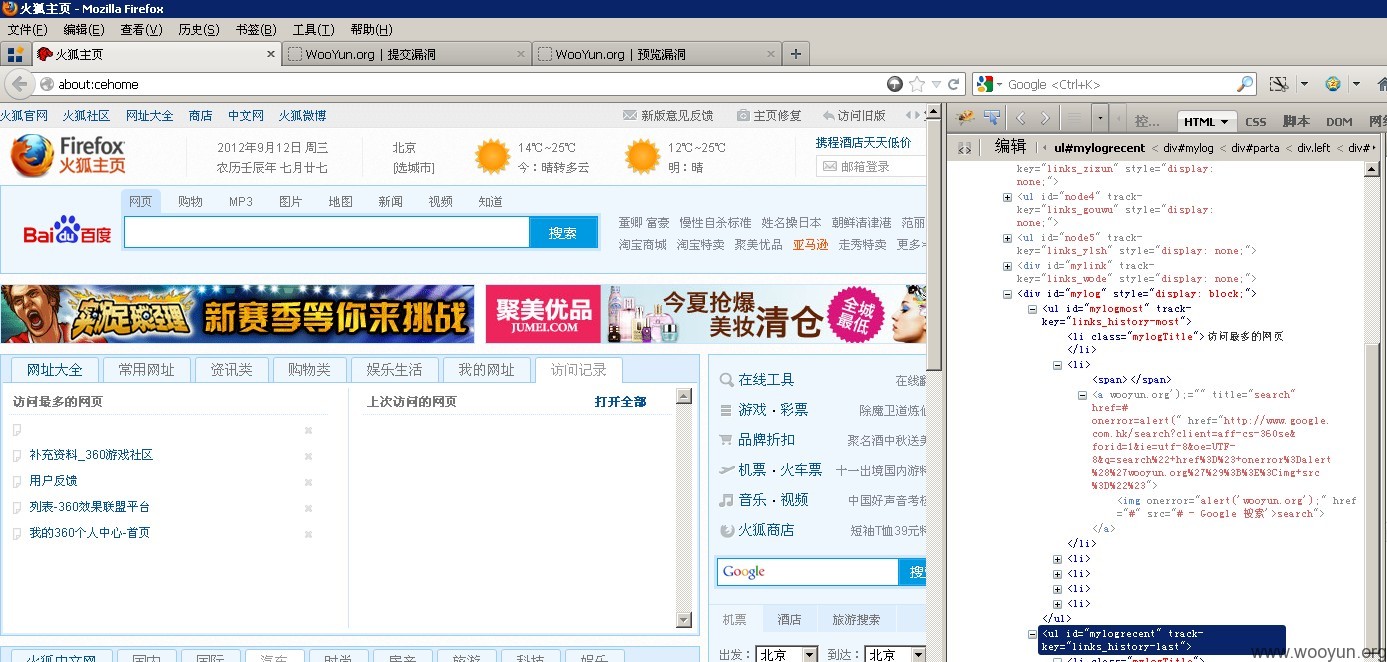This screenshot has height=662, width=1387.
Task: Click the Firebug 编辑 button
Action: 1010,147
